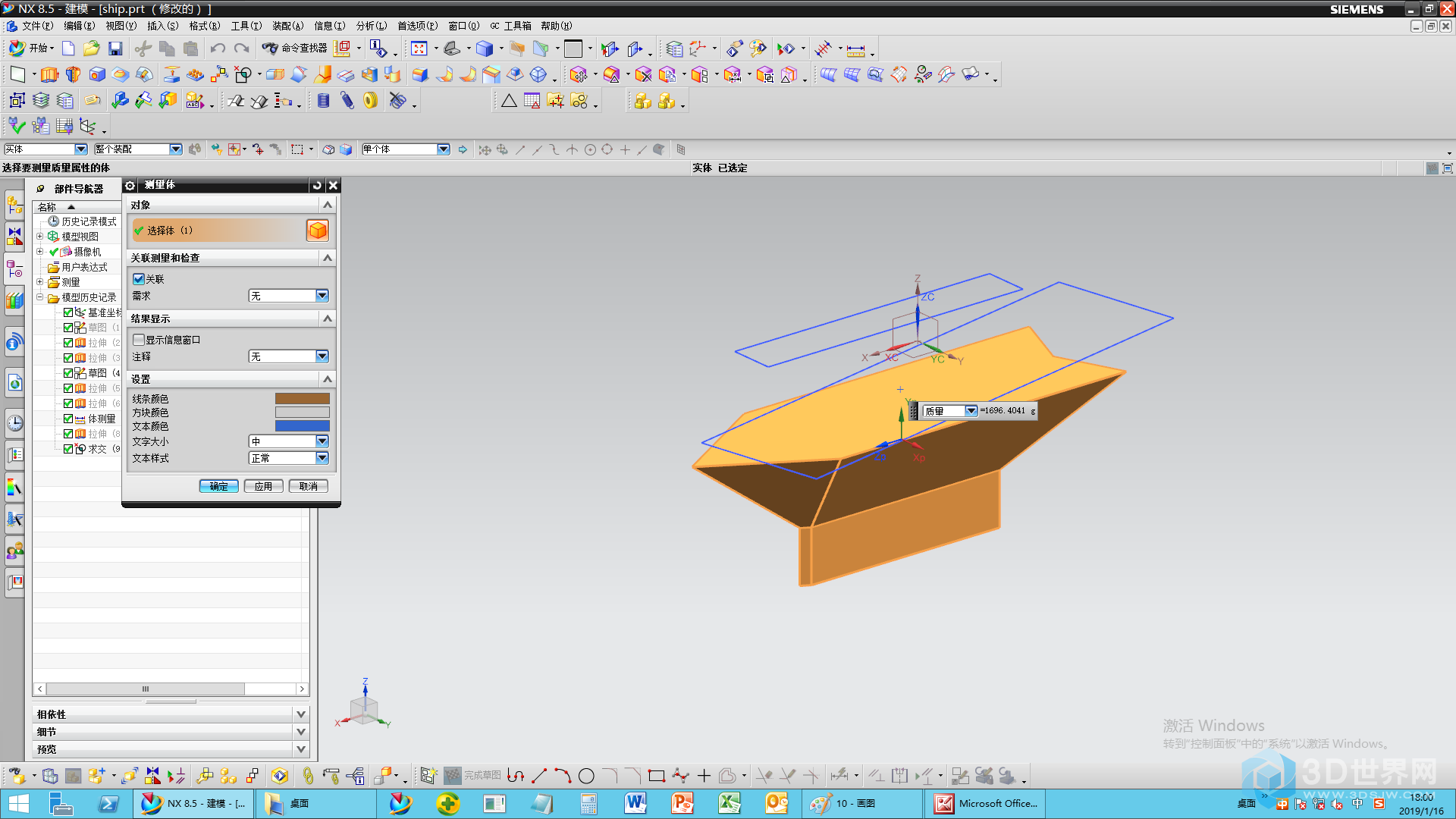Select the Rectangle sketch tool in bottom toolbar

click(657, 776)
